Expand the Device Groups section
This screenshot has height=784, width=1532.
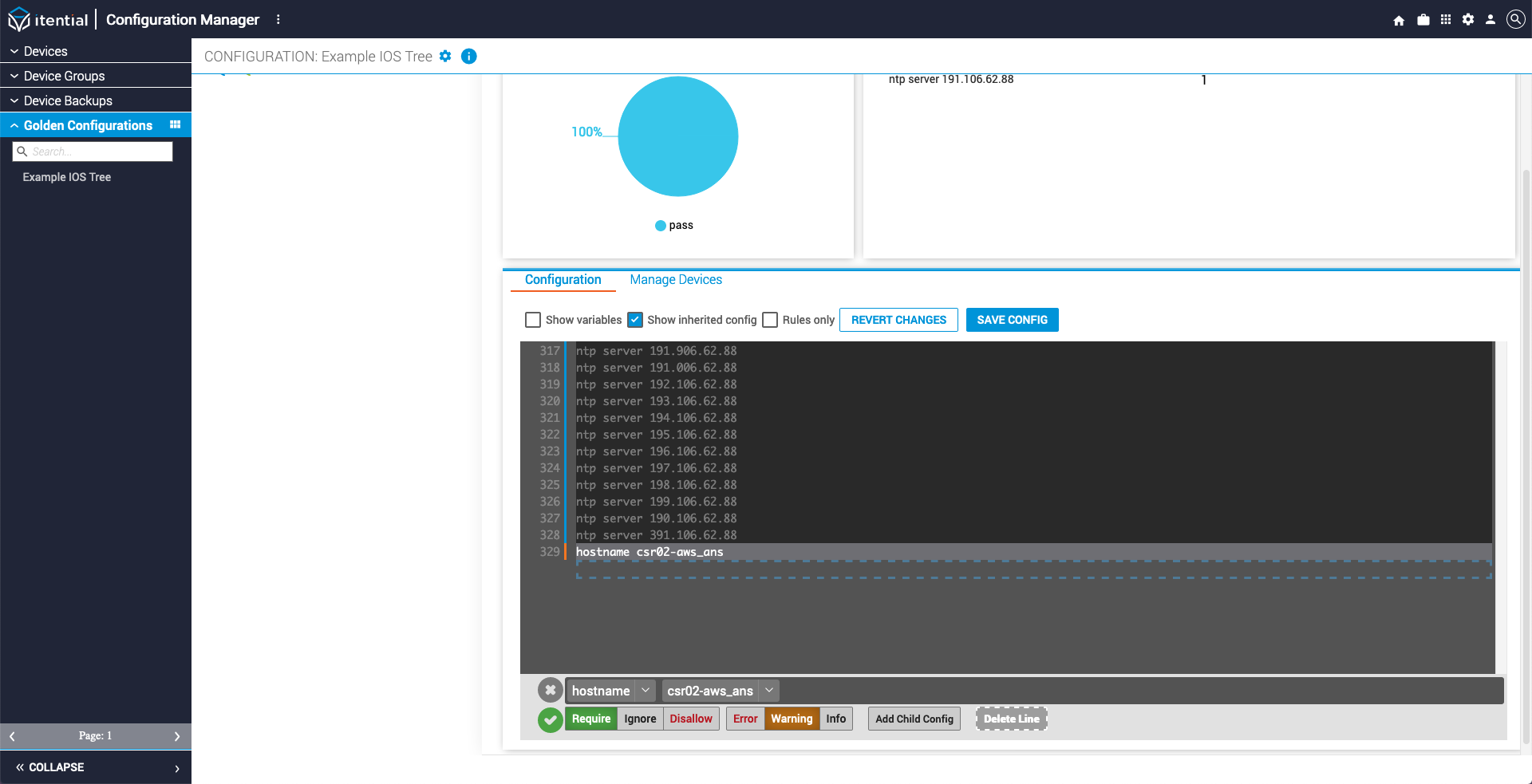pos(96,76)
